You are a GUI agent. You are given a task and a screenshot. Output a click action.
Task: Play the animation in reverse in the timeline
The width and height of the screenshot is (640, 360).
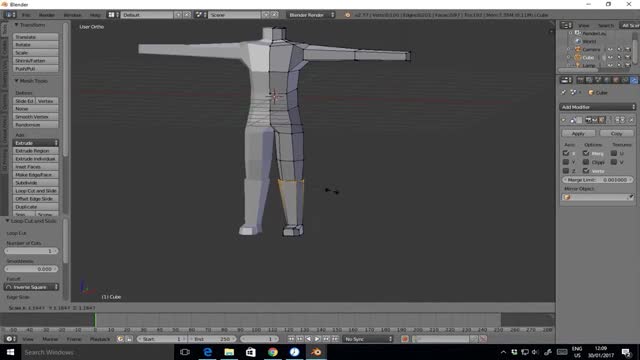click(309, 339)
